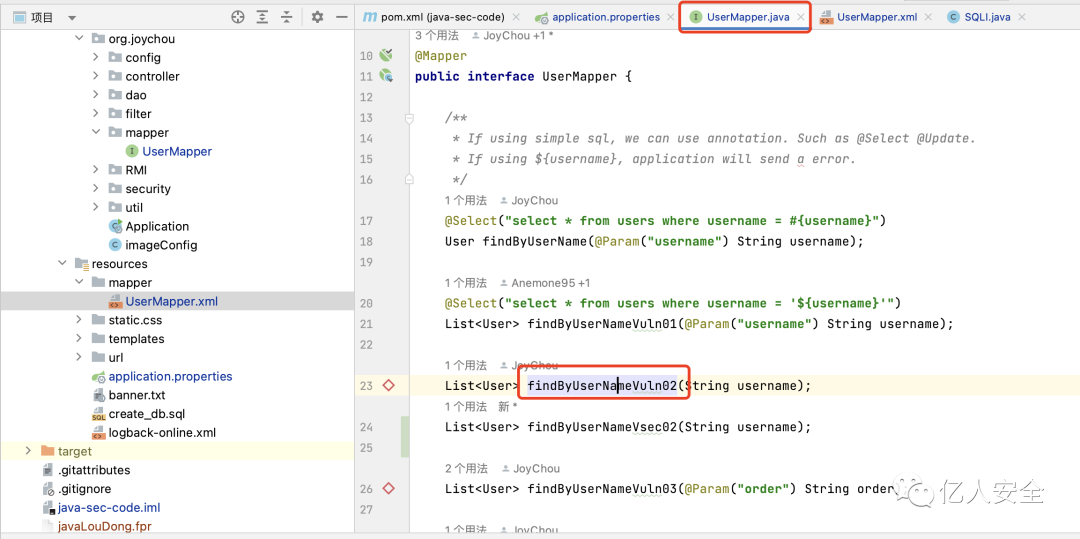Toggle Javadoc comment fold at line 13
Viewport: 1080px width, 539px height.
pyautogui.click(x=409, y=118)
